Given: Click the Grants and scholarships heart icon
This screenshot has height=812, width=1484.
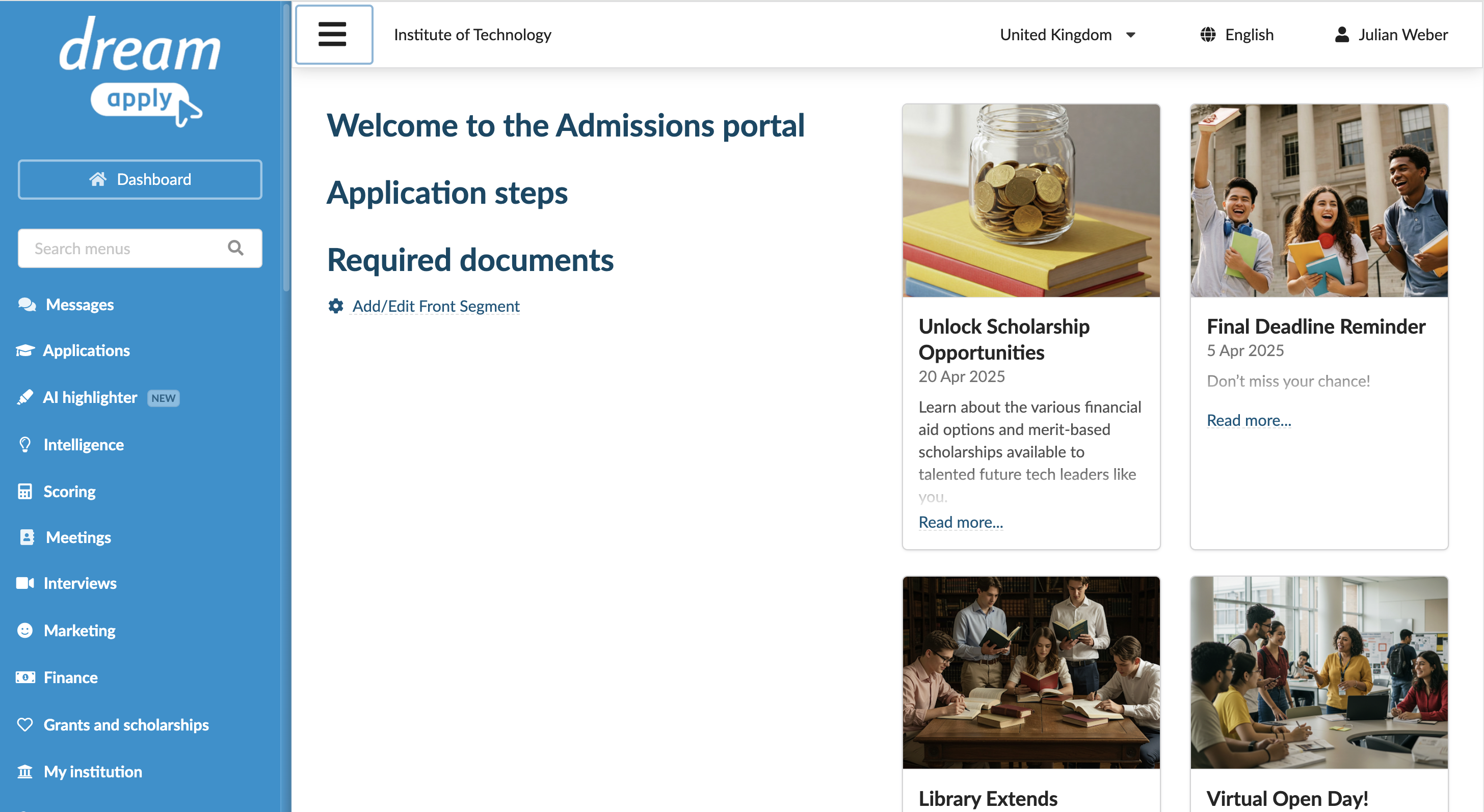Looking at the screenshot, I should coord(25,724).
